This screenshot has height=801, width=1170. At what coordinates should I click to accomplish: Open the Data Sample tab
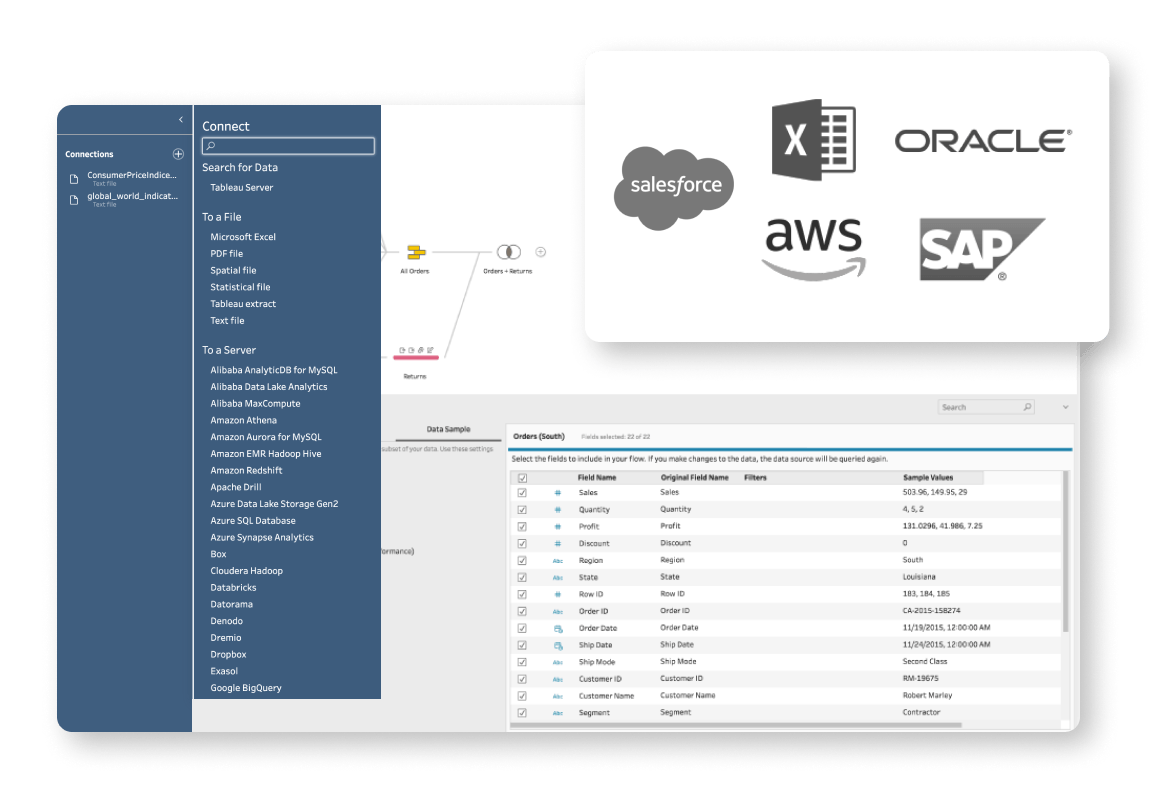(448, 429)
